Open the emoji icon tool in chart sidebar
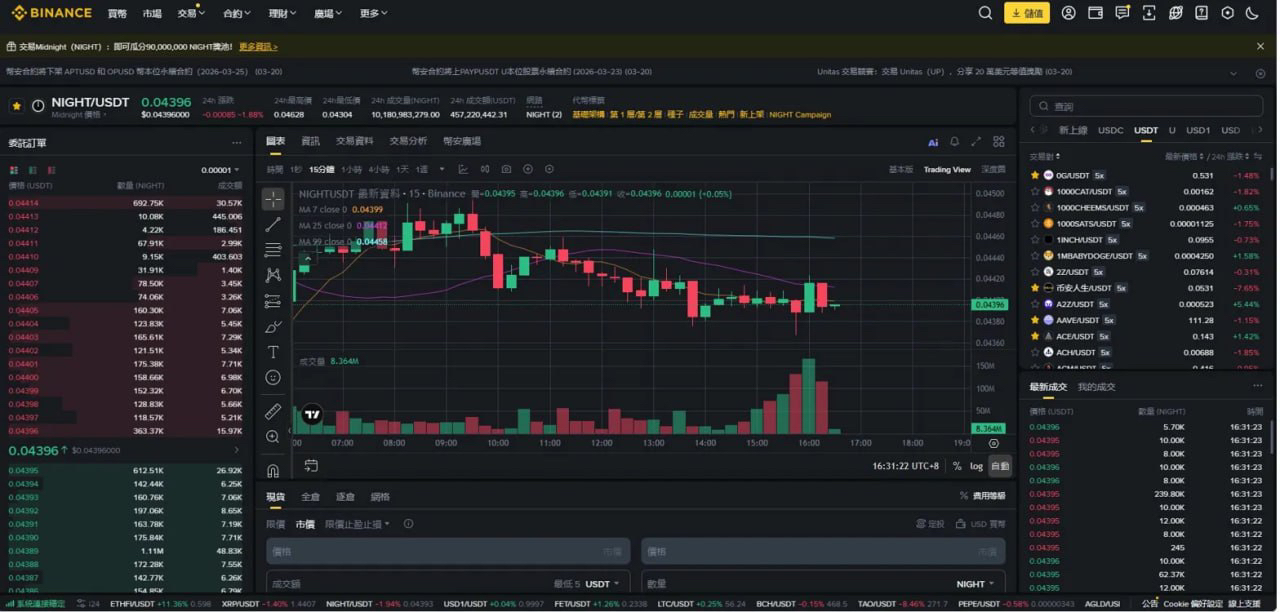This screenshot has height=612, width=1280. pyautogui.click(x=273, y=378)
